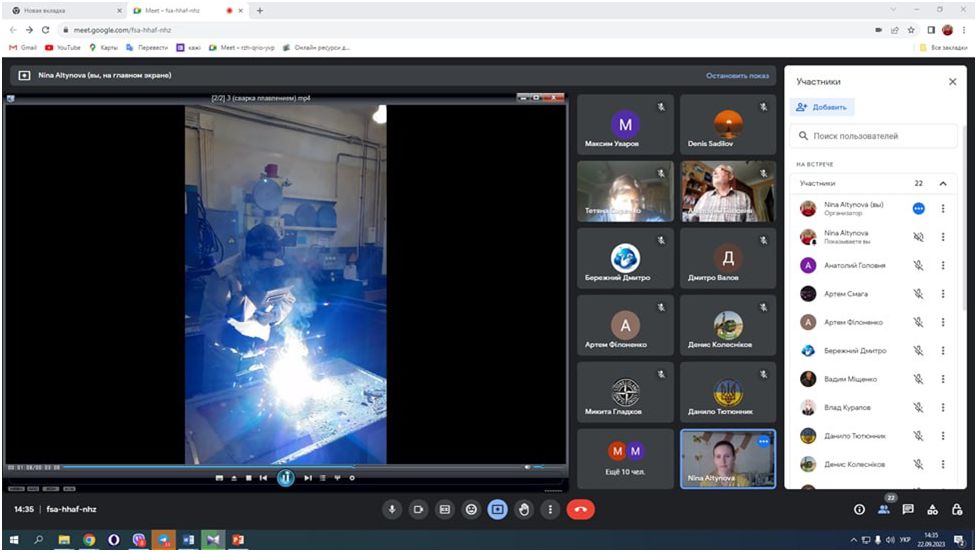This screenshot has width=977, height=552.
Task: Open options menu for Бережний Дмитро in list
Action: coord(943,351)
